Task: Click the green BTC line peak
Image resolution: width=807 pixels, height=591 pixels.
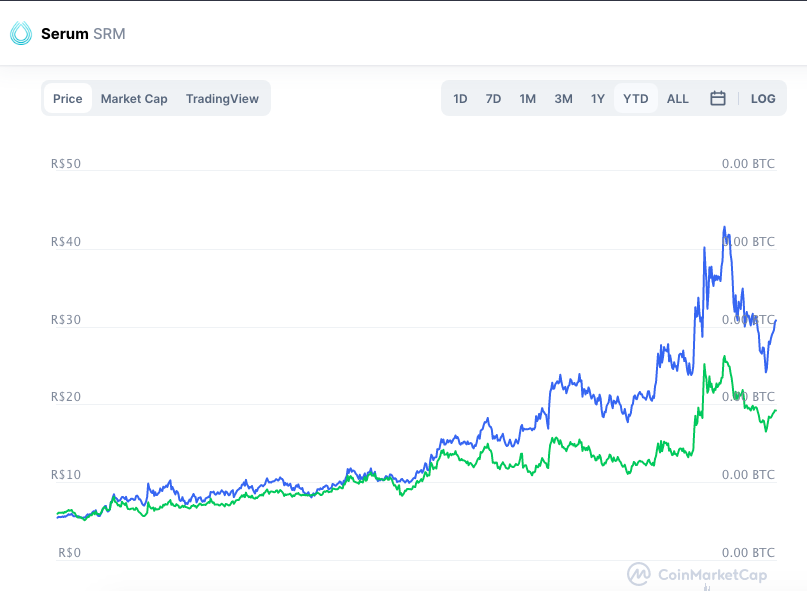Action: [725, 357]
